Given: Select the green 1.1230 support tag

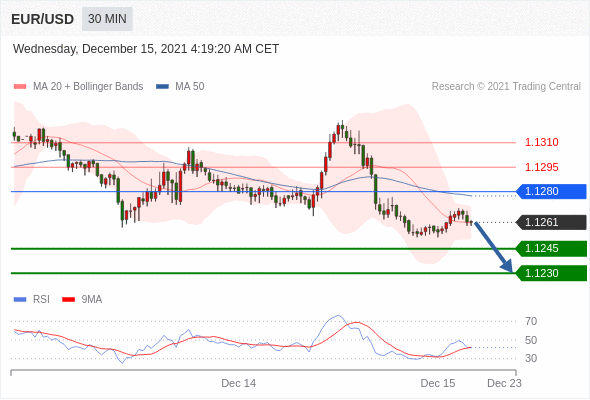Looking at the screenshot, I should [x=551, y=273].
